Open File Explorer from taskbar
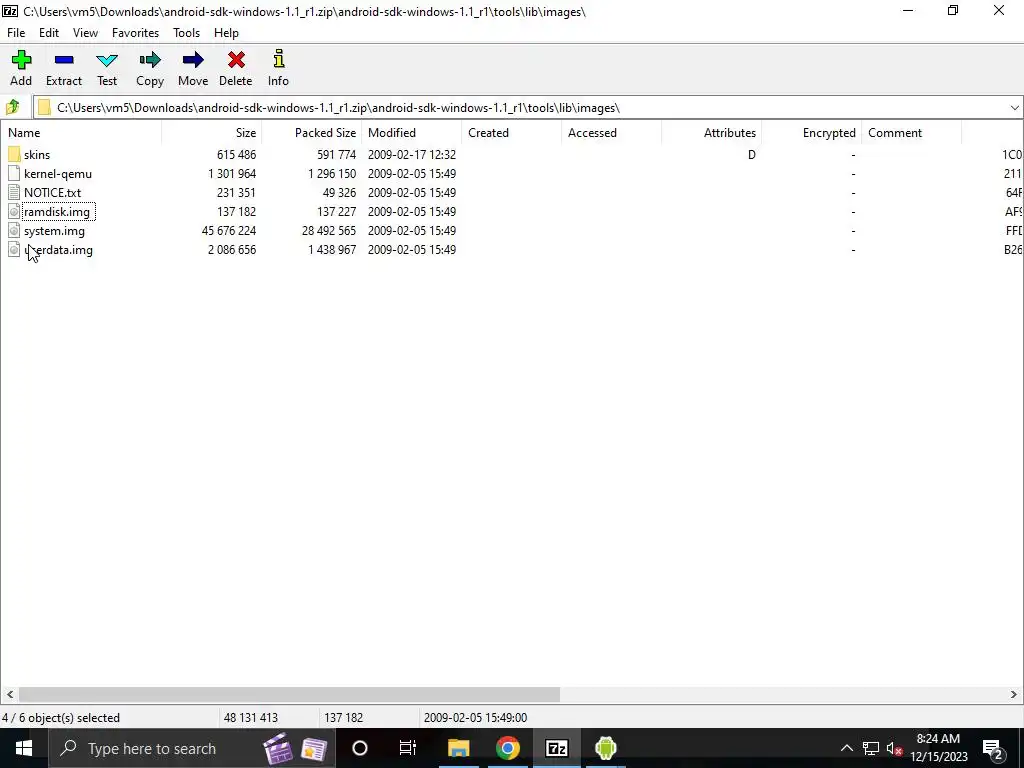The height and width of the screenshot is (768, 1024). pos(458,748)
